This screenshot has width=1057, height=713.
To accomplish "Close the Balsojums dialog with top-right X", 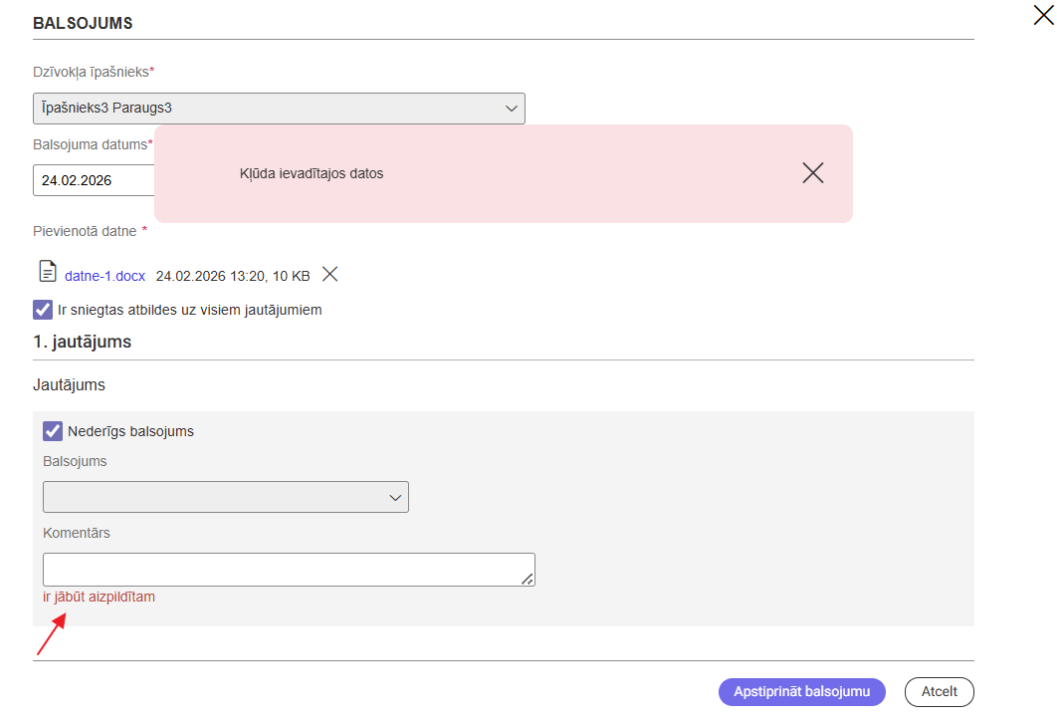I will (x=1043, y=15).
